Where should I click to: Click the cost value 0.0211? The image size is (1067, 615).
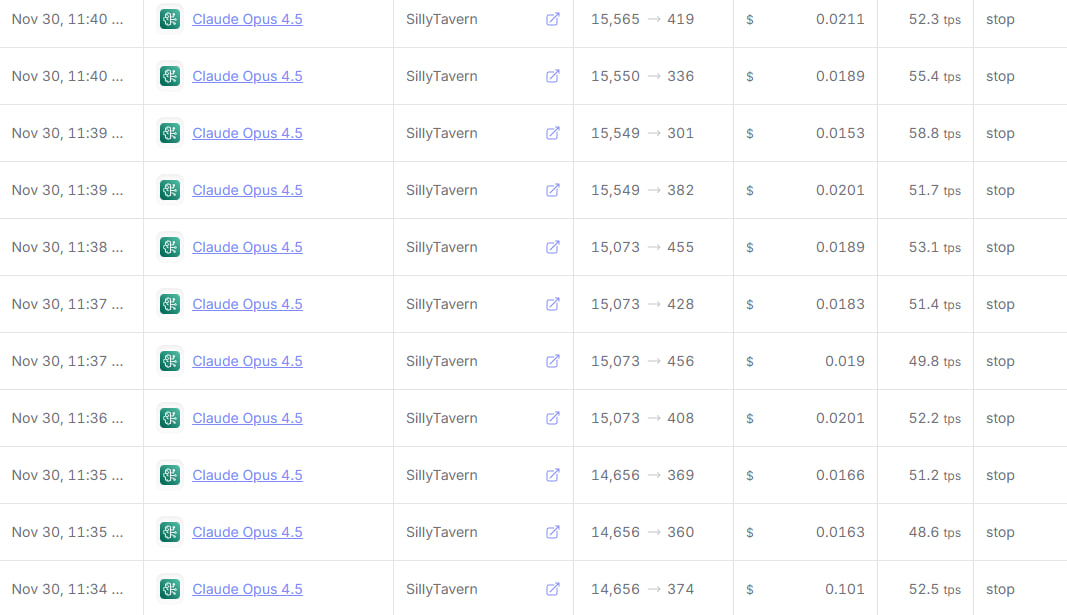pyautogui.click(x=840, y=19)
